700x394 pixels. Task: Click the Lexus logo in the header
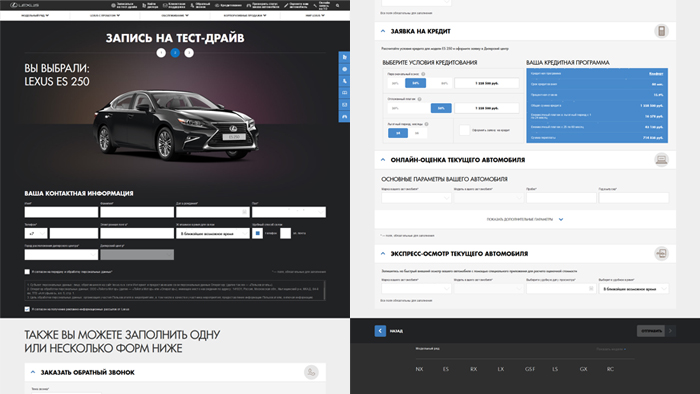25,5
